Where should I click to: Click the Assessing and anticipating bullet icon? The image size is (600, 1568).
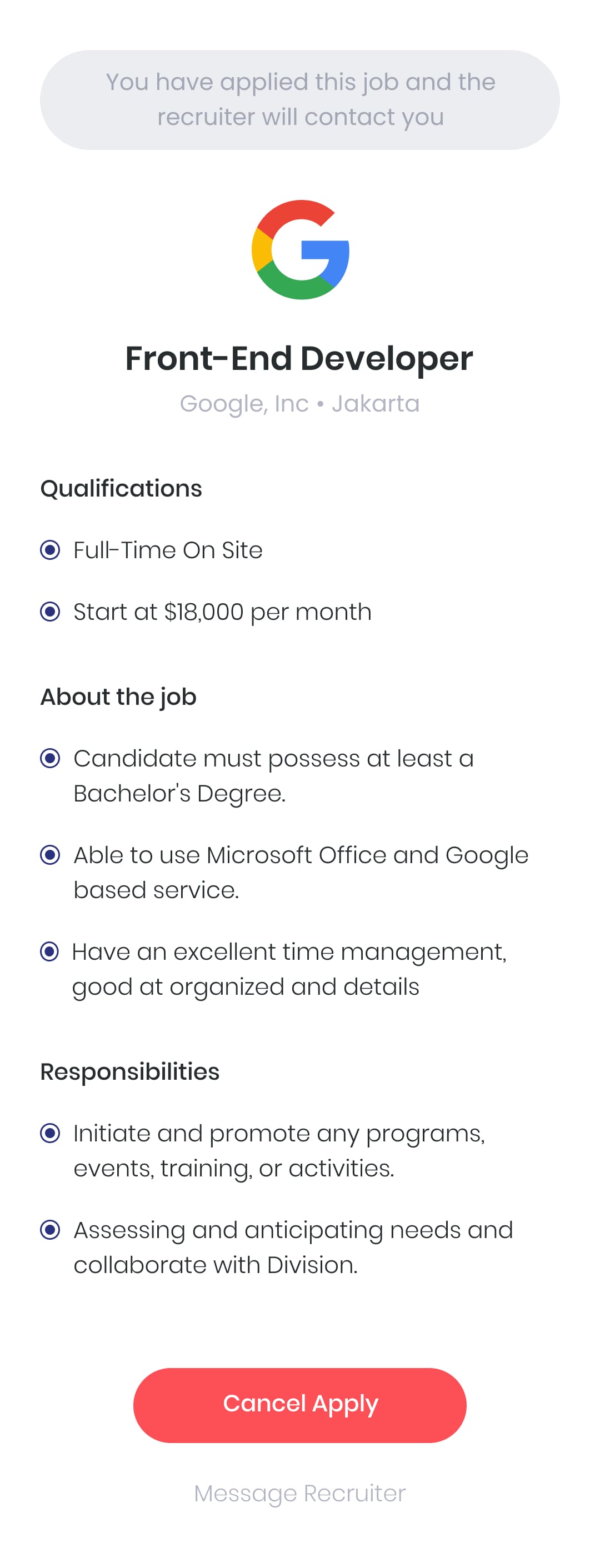tap(50, 1230)
